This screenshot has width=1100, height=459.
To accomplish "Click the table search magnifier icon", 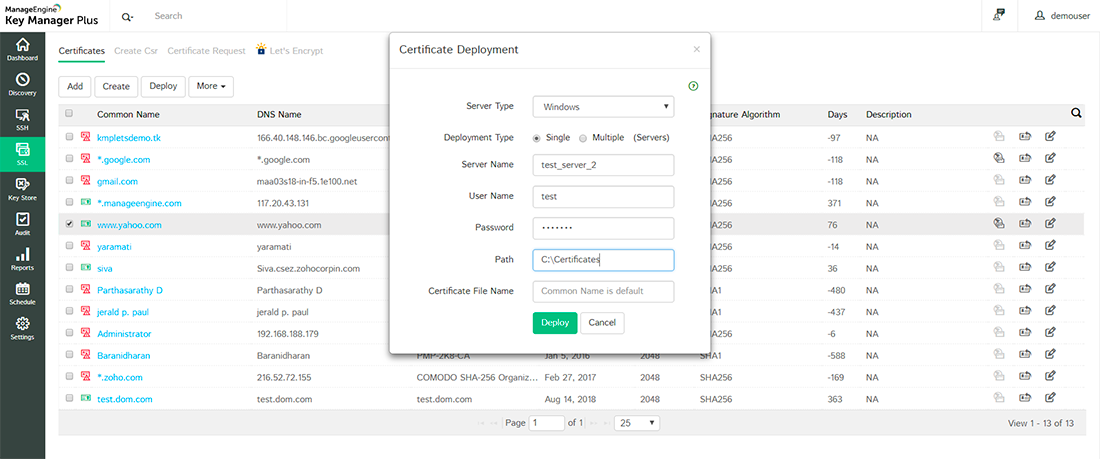I will point(1076,114).
